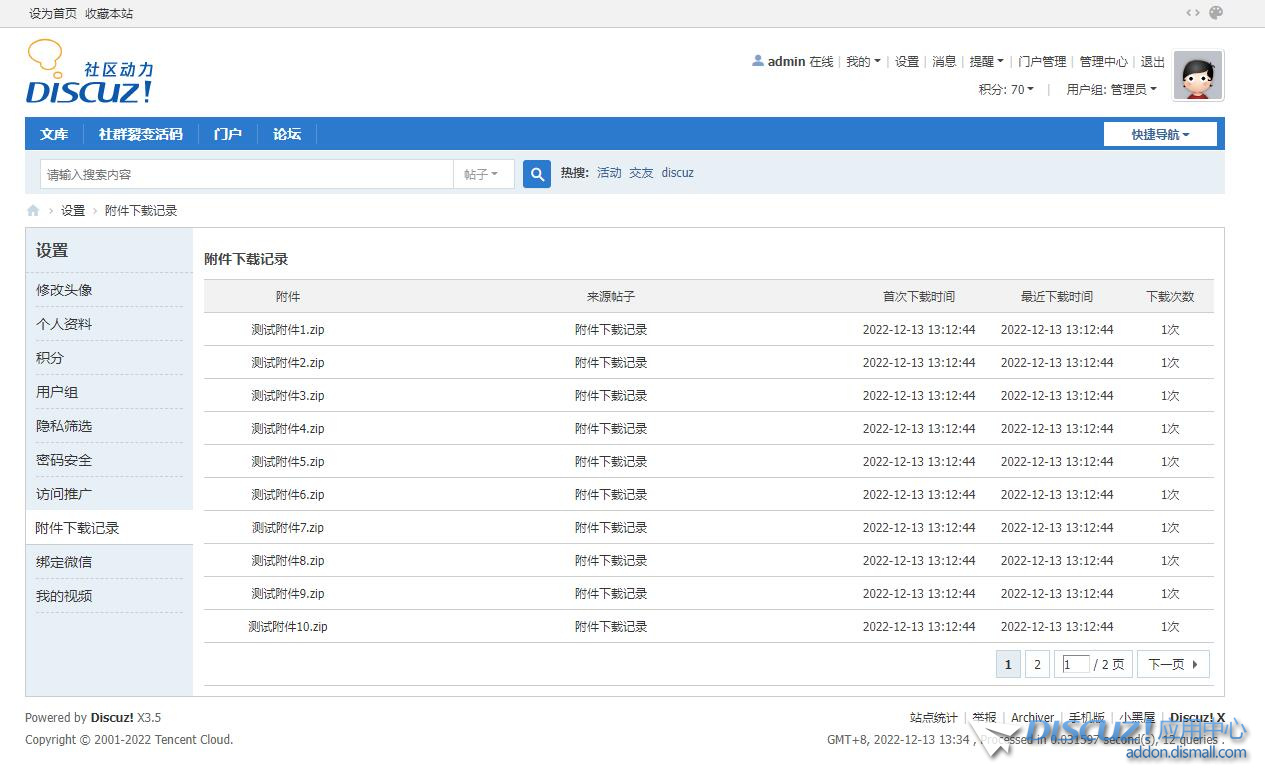This screenshot has width=1265, height=778.
Task: Click the home icon in breadcrumb
Action: [33, 211]
